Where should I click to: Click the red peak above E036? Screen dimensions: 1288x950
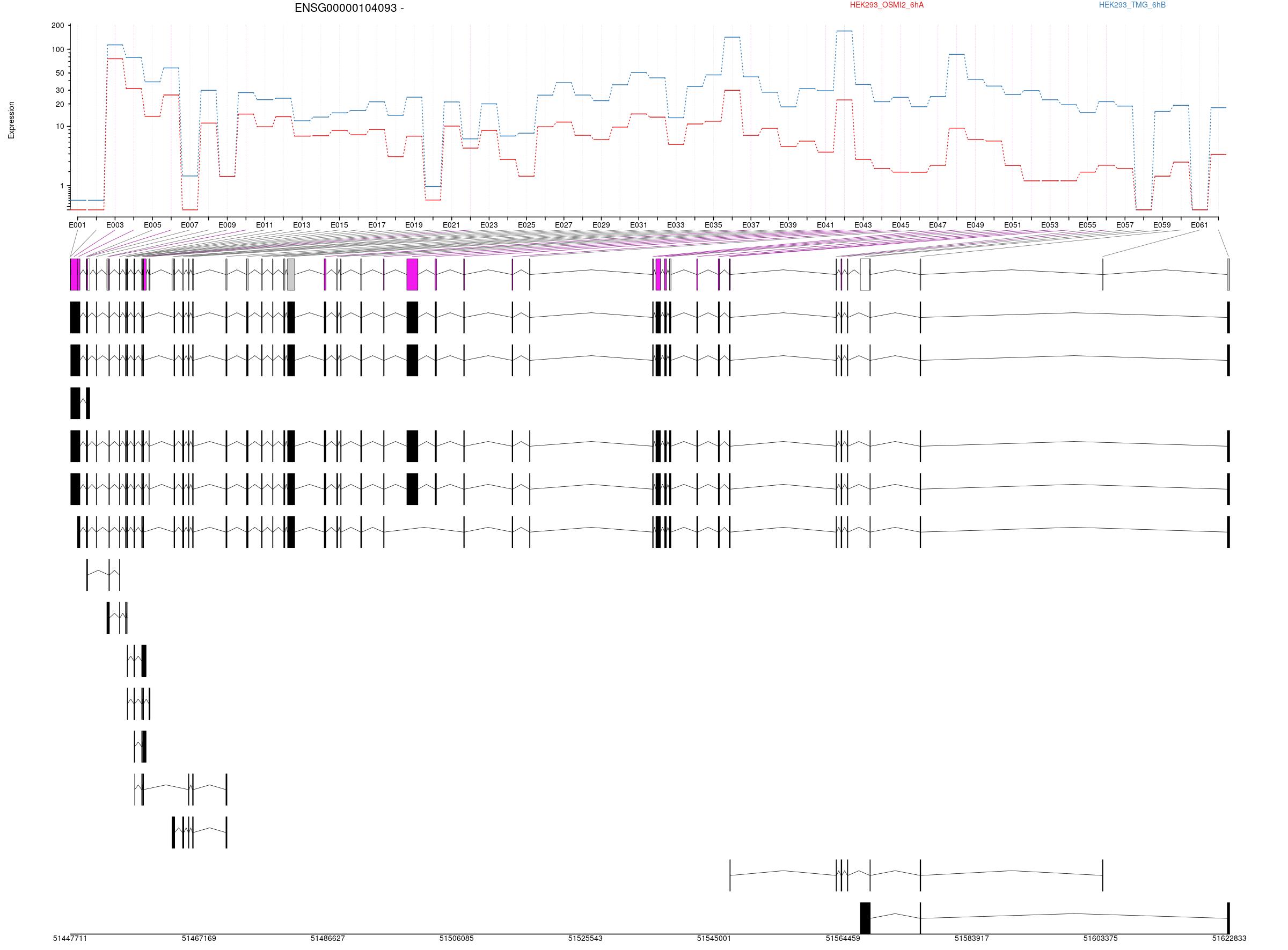pos(732,90)
